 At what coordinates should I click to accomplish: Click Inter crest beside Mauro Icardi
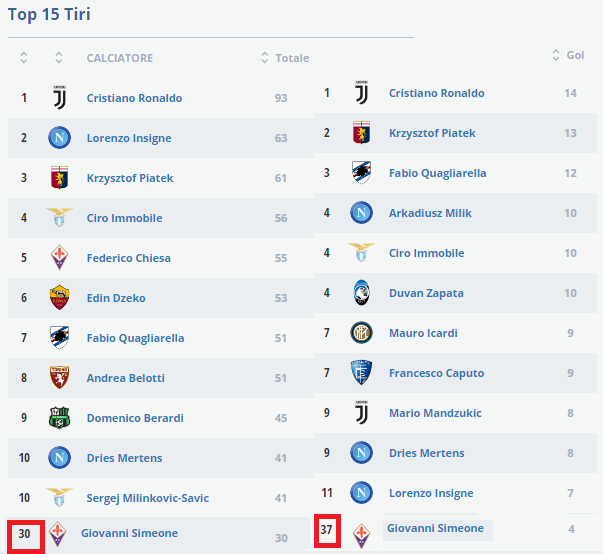pyautogui.click(x=361, y=333)
